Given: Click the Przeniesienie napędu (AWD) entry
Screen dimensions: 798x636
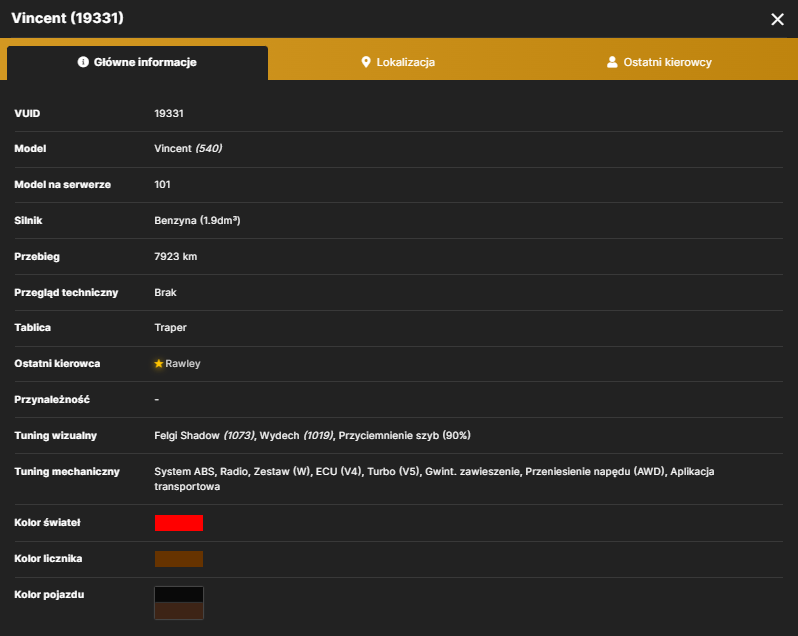Looking at the screenshot, I should [595, 472].
